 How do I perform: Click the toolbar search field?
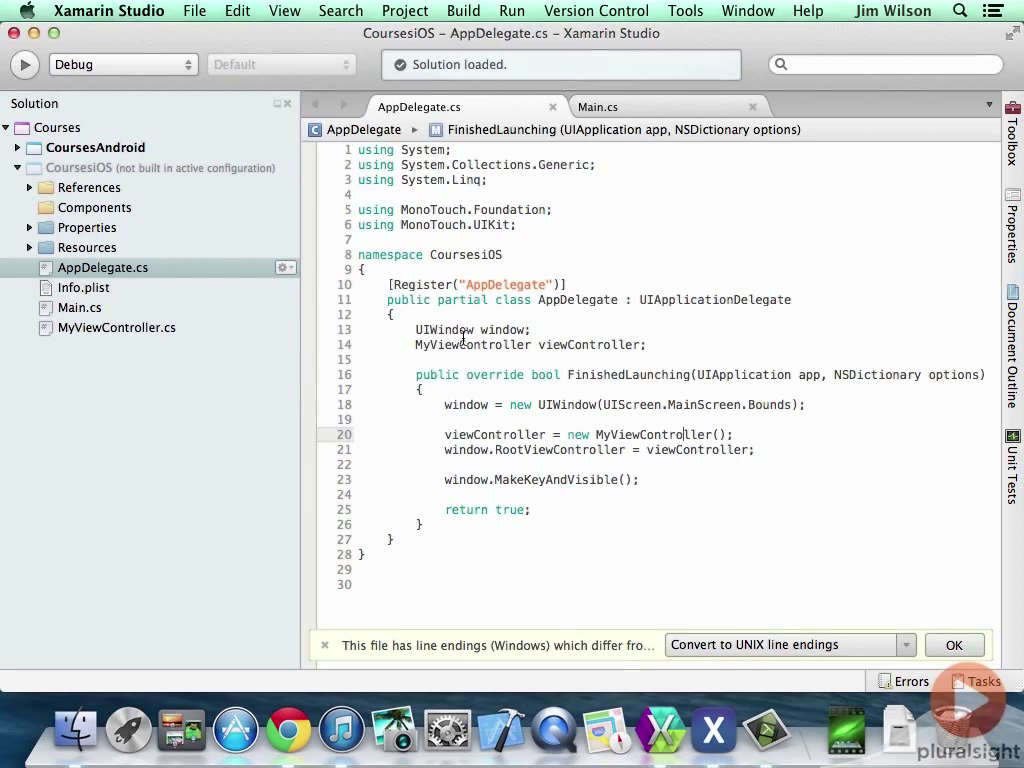click(886, 64)
